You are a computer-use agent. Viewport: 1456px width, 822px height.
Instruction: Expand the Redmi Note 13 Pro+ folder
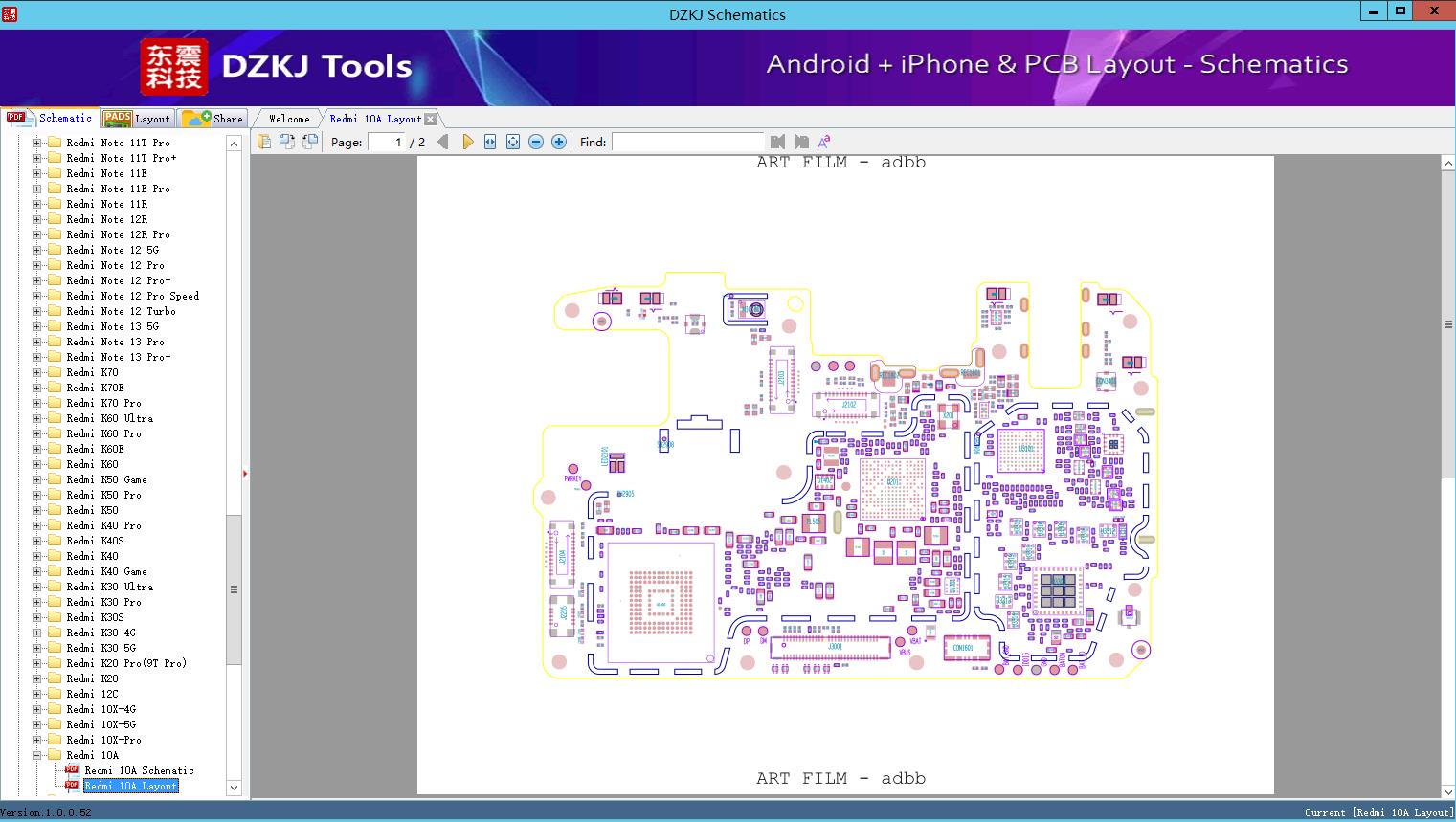click(37, 357)
